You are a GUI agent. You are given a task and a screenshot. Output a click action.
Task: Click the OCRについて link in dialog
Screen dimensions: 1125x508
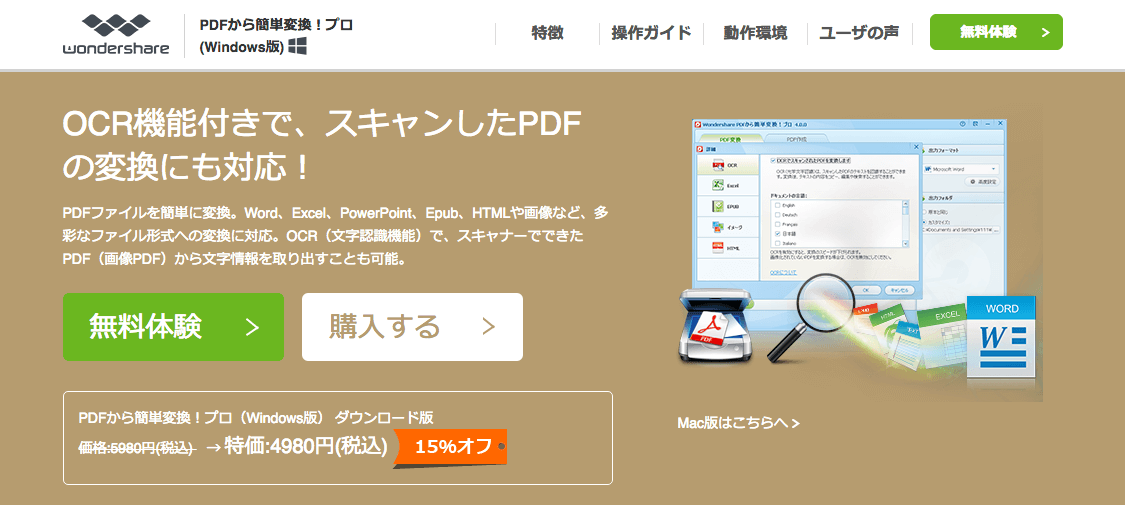(783, 273)
